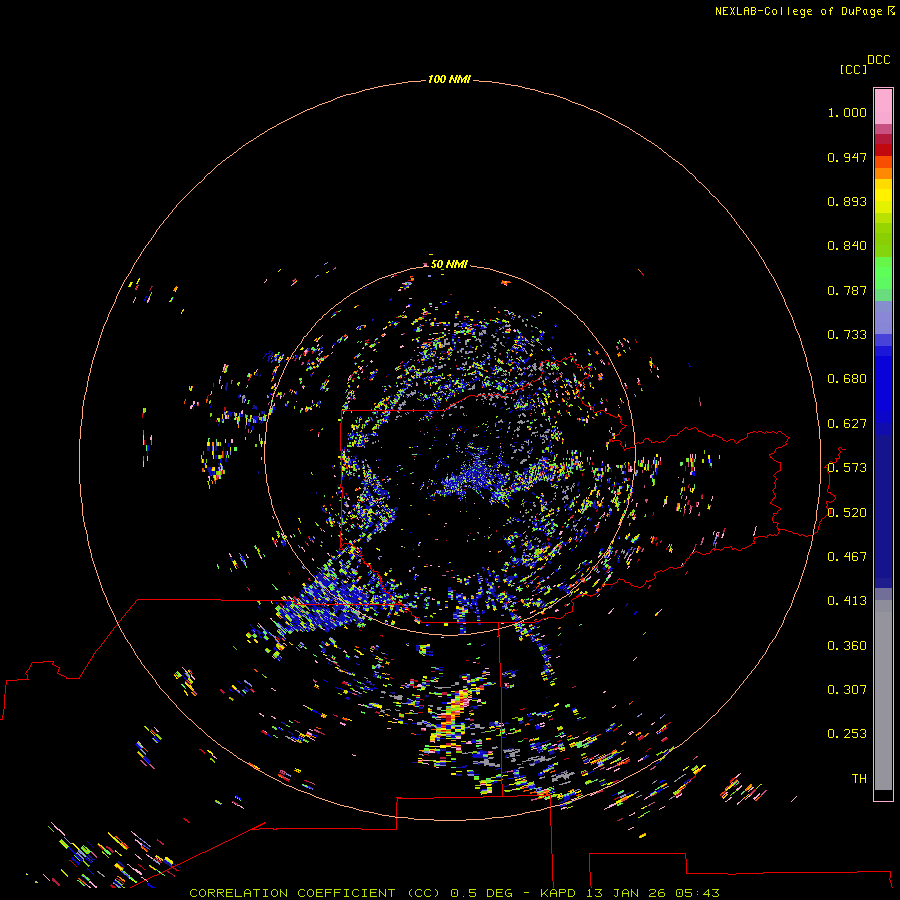Click the 0.893 legend value
Image resolution: width=900 pixels, height=900 pixels.
click(847, 201)
